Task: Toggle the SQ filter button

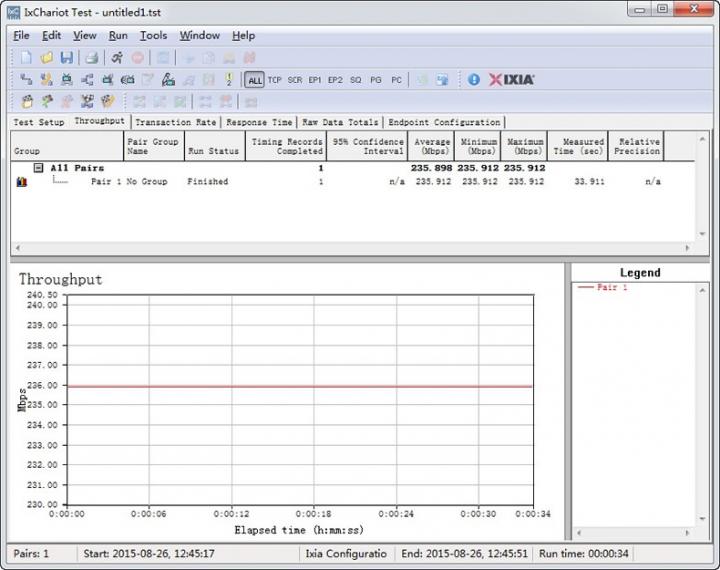Action: (355, 80)
